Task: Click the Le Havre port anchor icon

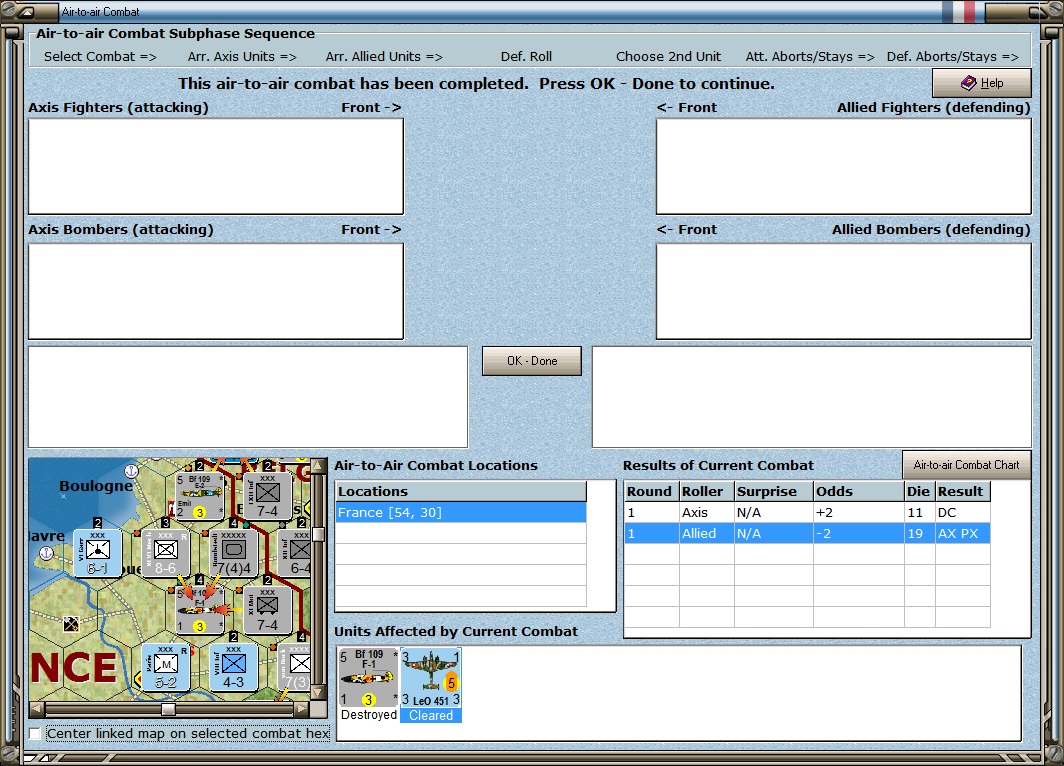Action: click(x=46, y=553)
